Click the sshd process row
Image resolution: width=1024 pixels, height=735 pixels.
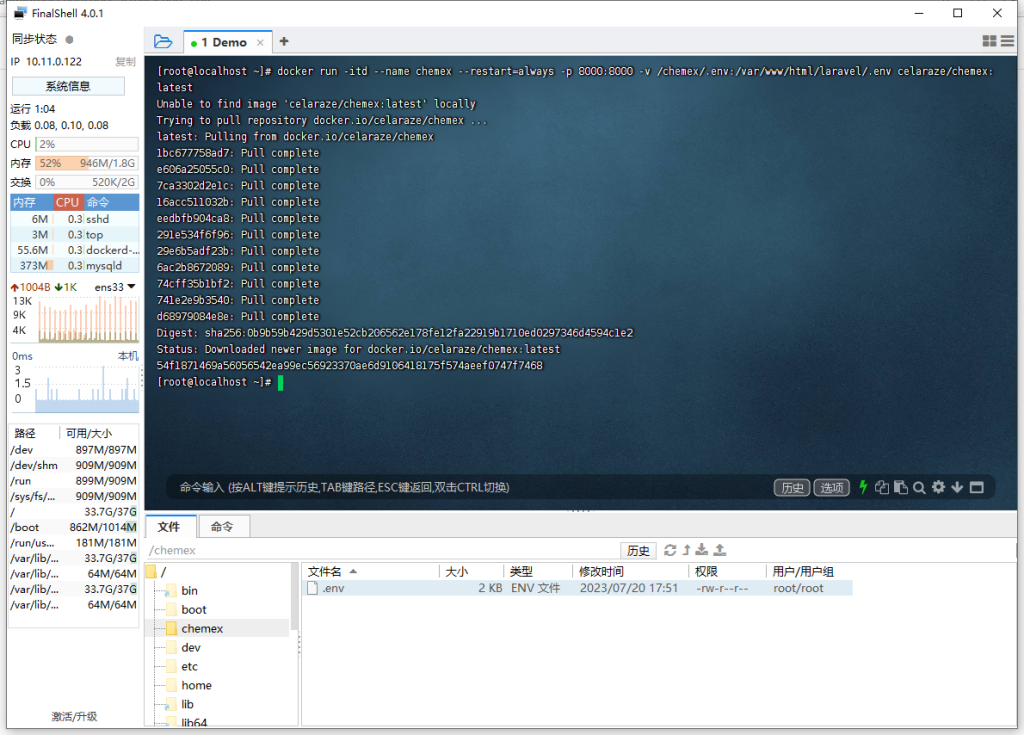74,219
